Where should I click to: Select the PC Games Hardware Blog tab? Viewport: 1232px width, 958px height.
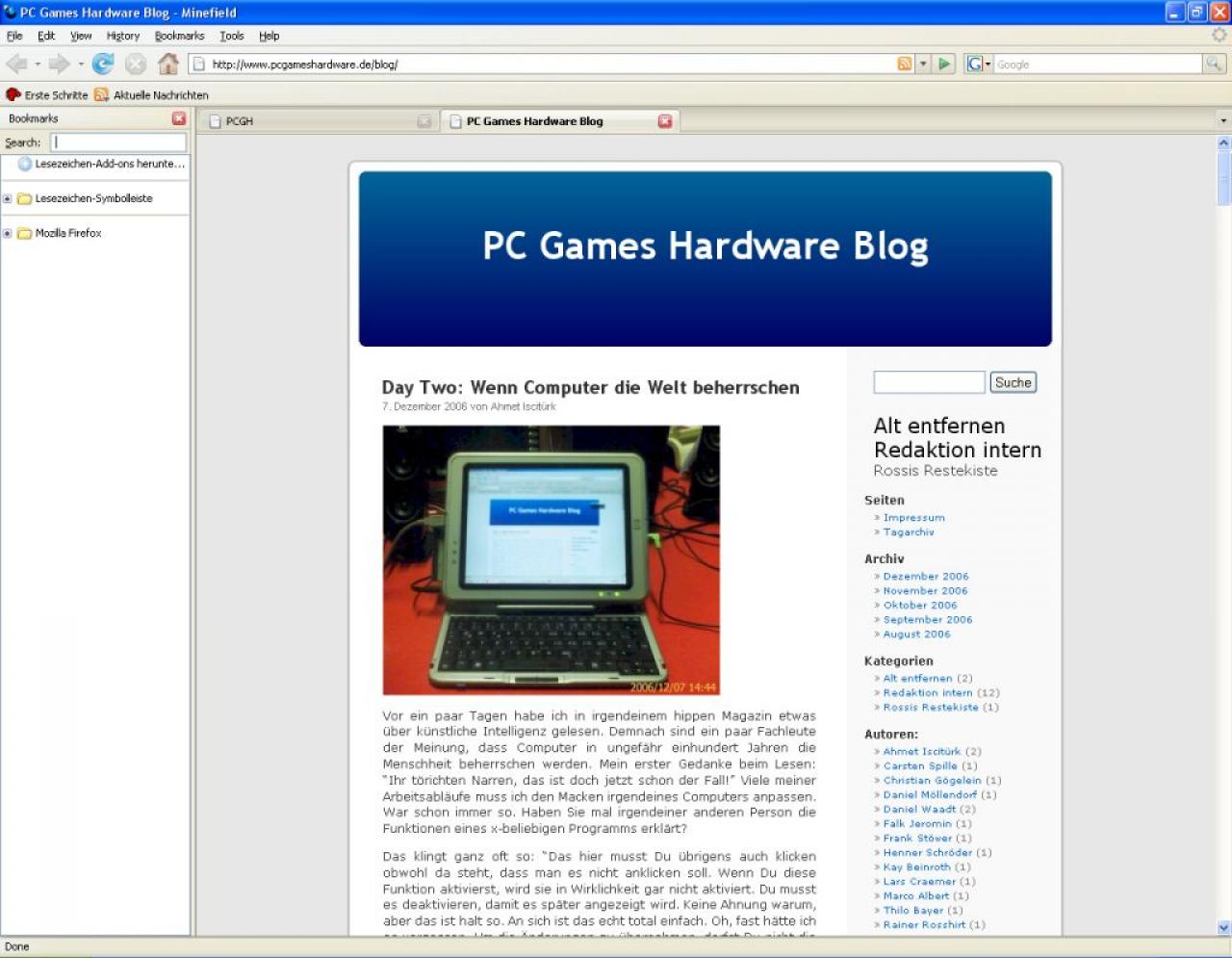point(560,121)
